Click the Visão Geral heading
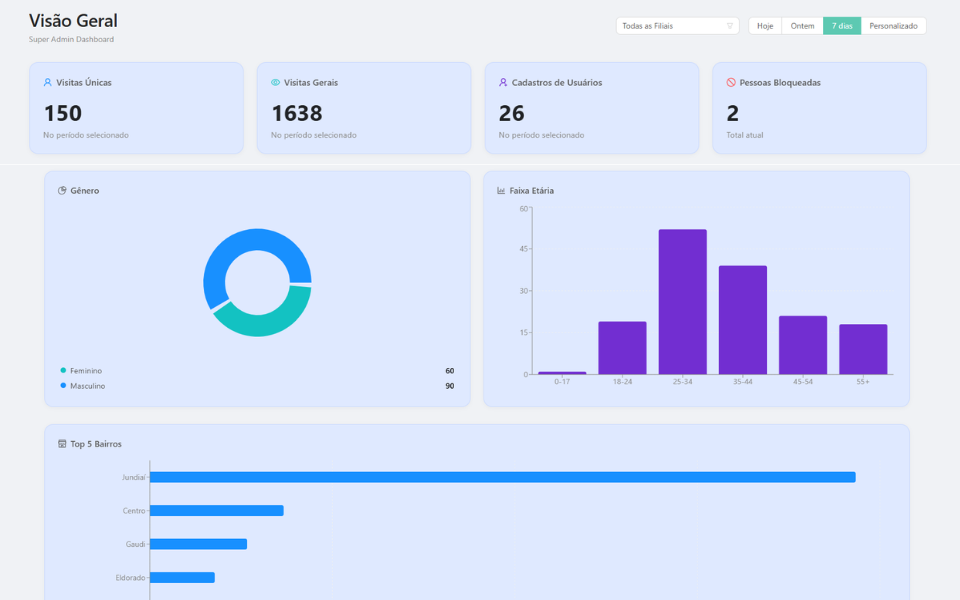 [x=73, y=20]
